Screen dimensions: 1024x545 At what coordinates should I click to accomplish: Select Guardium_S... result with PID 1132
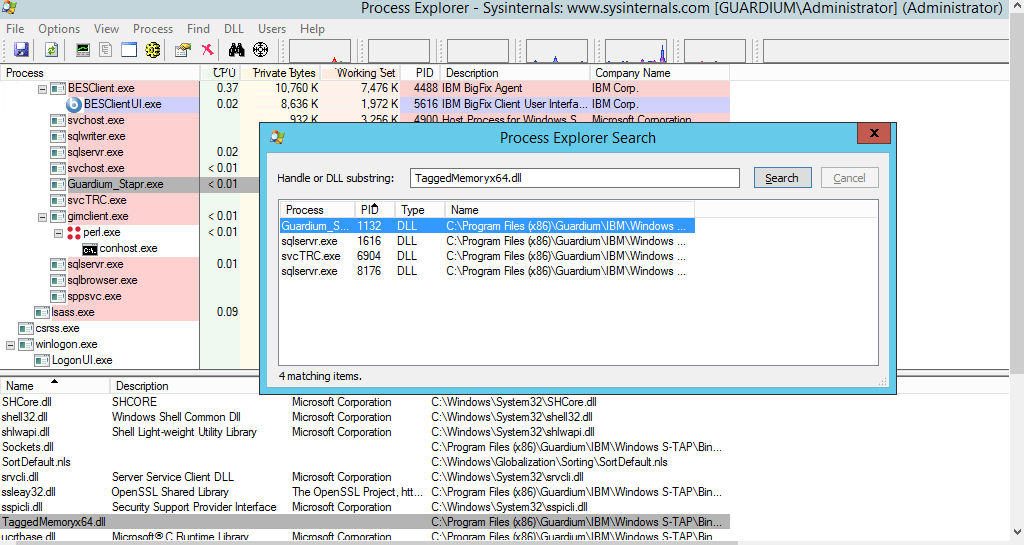(487, 226)
